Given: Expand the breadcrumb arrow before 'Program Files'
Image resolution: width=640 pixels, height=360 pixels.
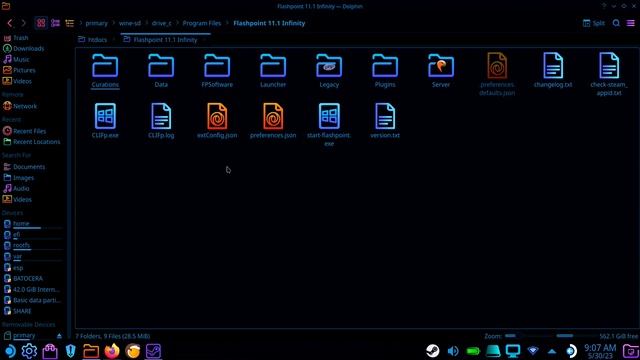Looking at the screenshot, I should pos(178,23).
